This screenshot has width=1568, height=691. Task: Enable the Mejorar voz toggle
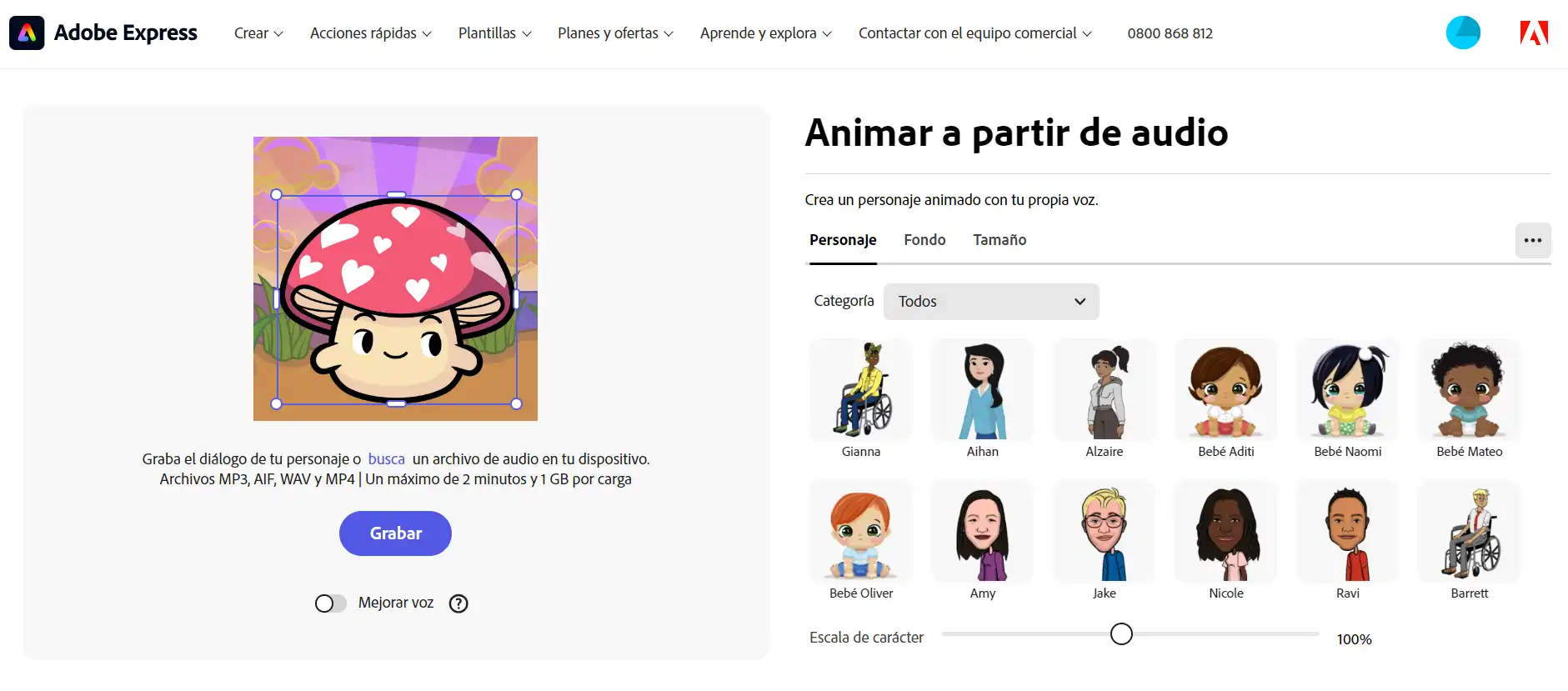pos(330,603)
